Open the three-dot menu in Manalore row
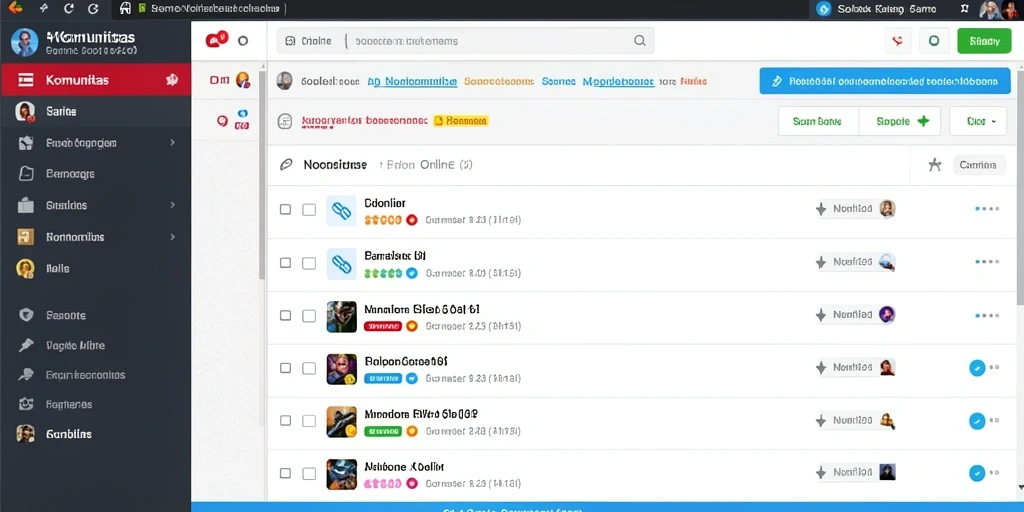The width and height of the screenshot is (1024, 512). [987, 315]
